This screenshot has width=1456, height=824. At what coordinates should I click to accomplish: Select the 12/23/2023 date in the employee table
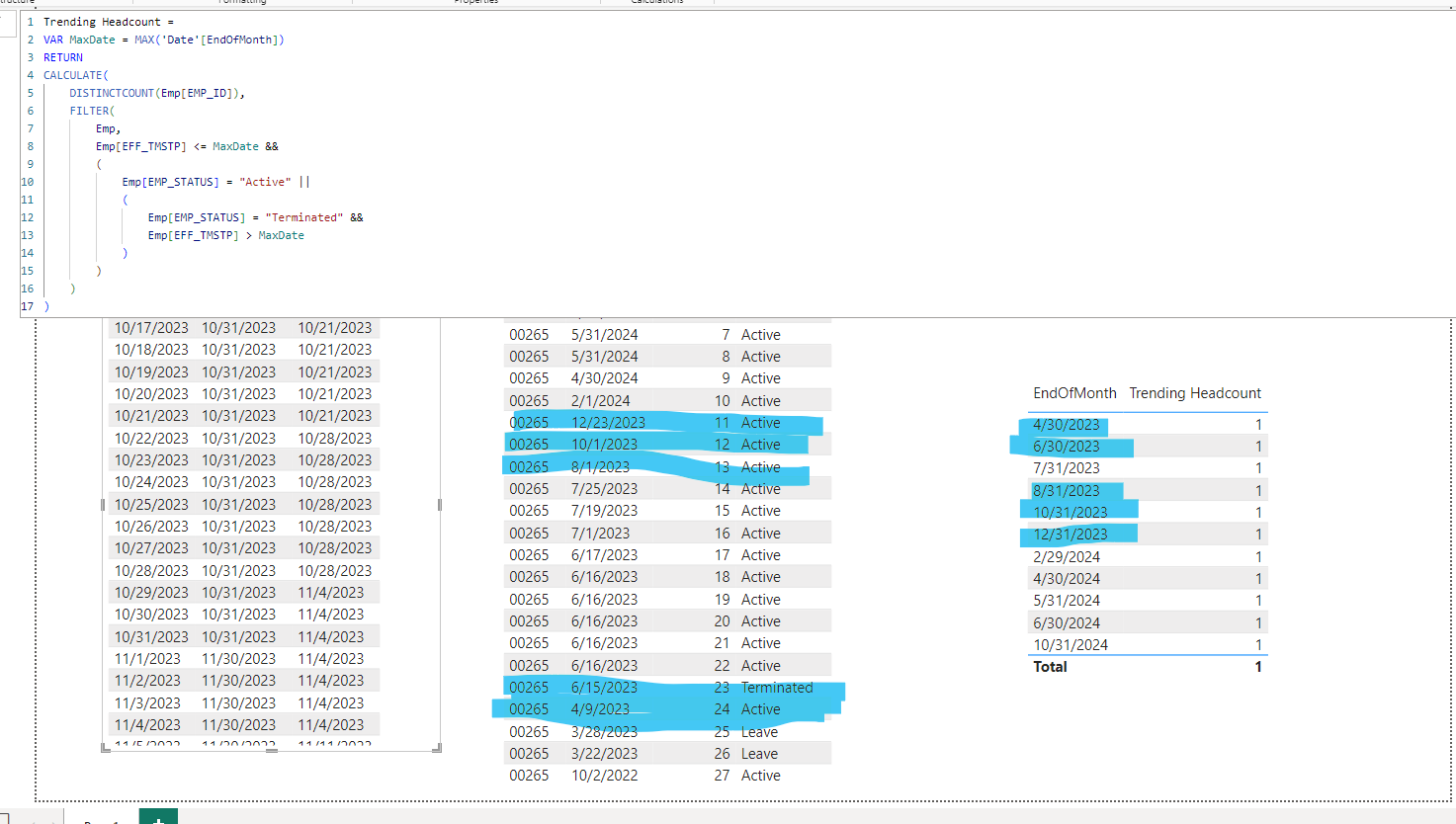click(608, 423)
